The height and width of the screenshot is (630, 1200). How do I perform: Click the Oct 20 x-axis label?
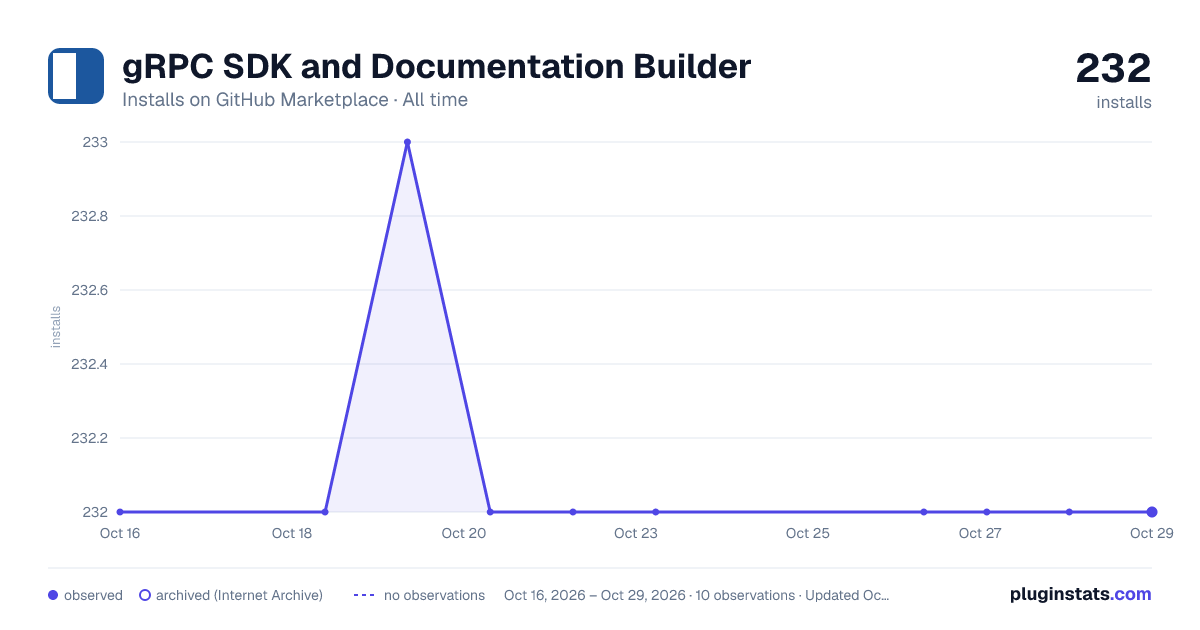tap(464, 533)
